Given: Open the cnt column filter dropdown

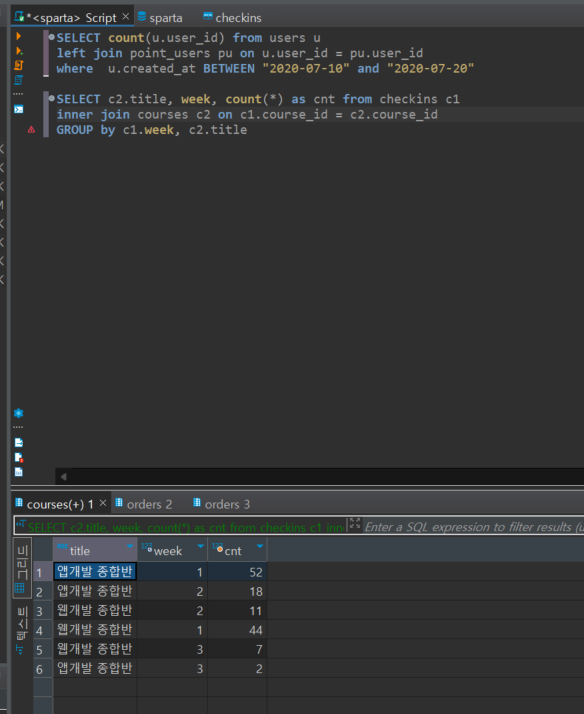Looking at the screenshot, I should coord(260,546).
